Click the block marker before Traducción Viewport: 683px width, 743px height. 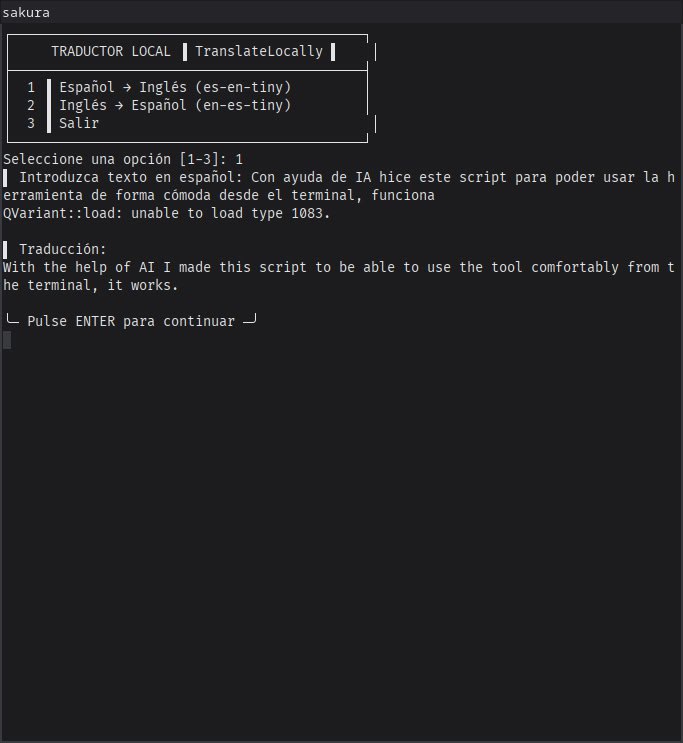click(x=6, y=249)
